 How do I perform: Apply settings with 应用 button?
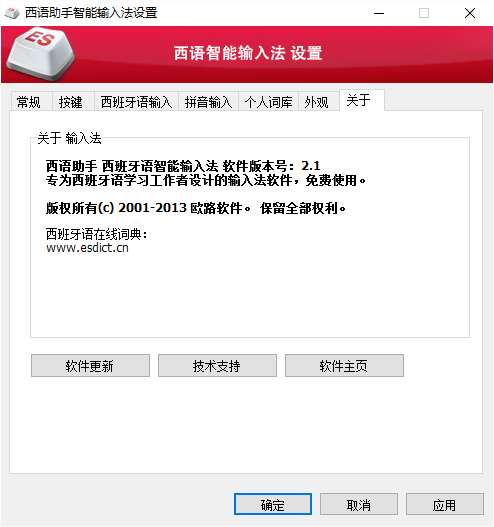click(445, 504)
